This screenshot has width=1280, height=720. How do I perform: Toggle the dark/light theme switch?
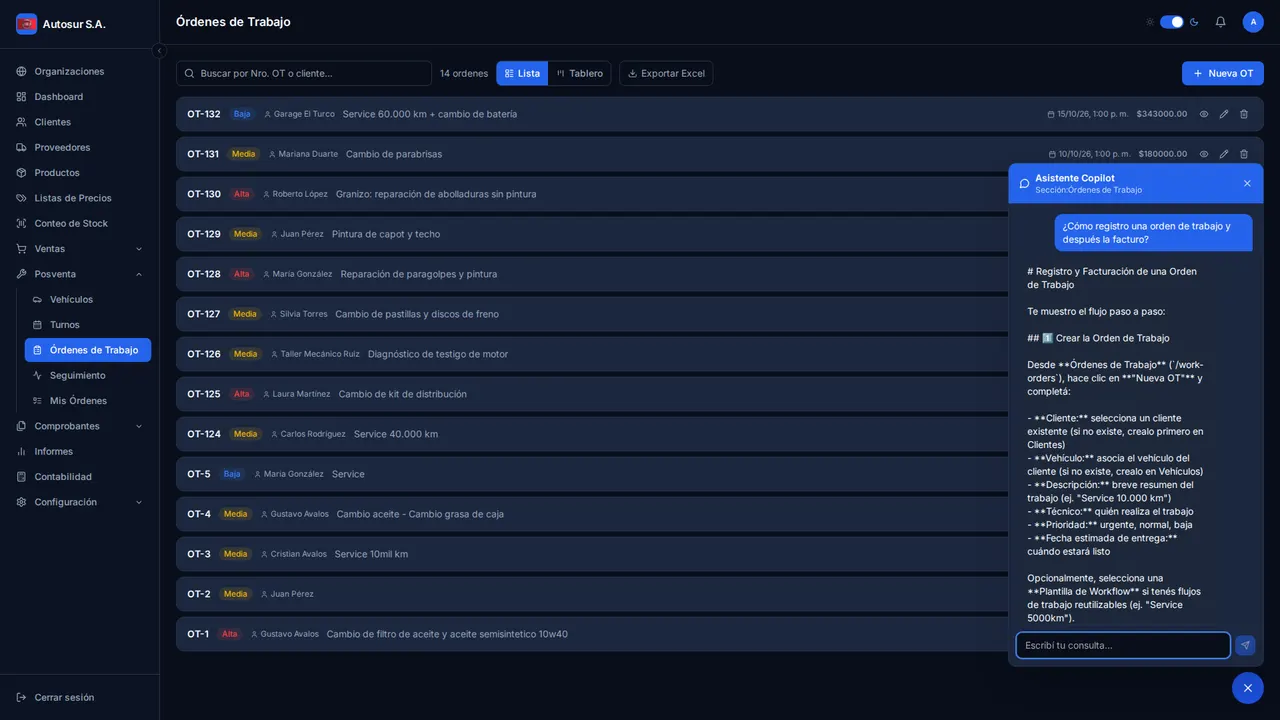(1172, 22)
